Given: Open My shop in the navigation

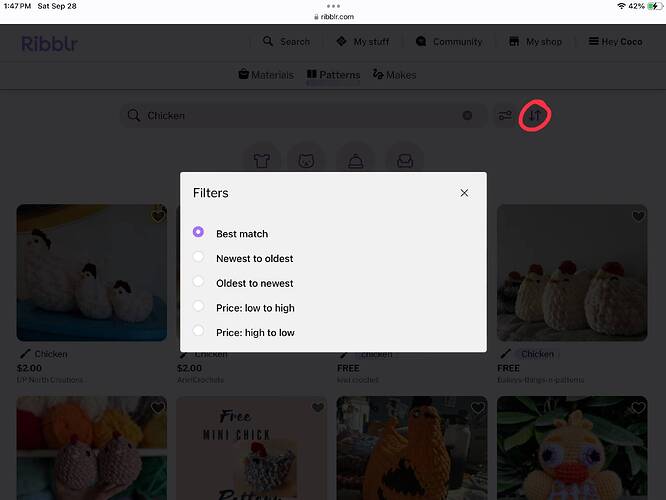Looking at the screenshot, I should [x=535, y=42].
